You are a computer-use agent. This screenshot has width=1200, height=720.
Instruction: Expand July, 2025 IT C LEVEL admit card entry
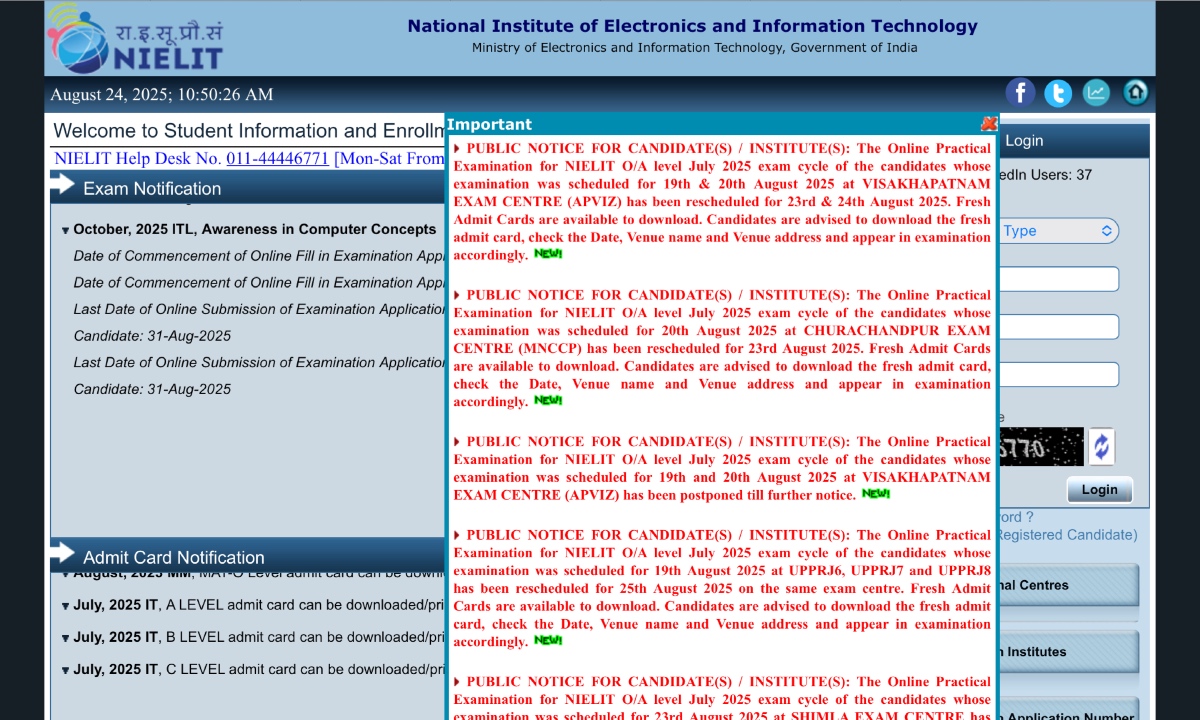point(66,670)
